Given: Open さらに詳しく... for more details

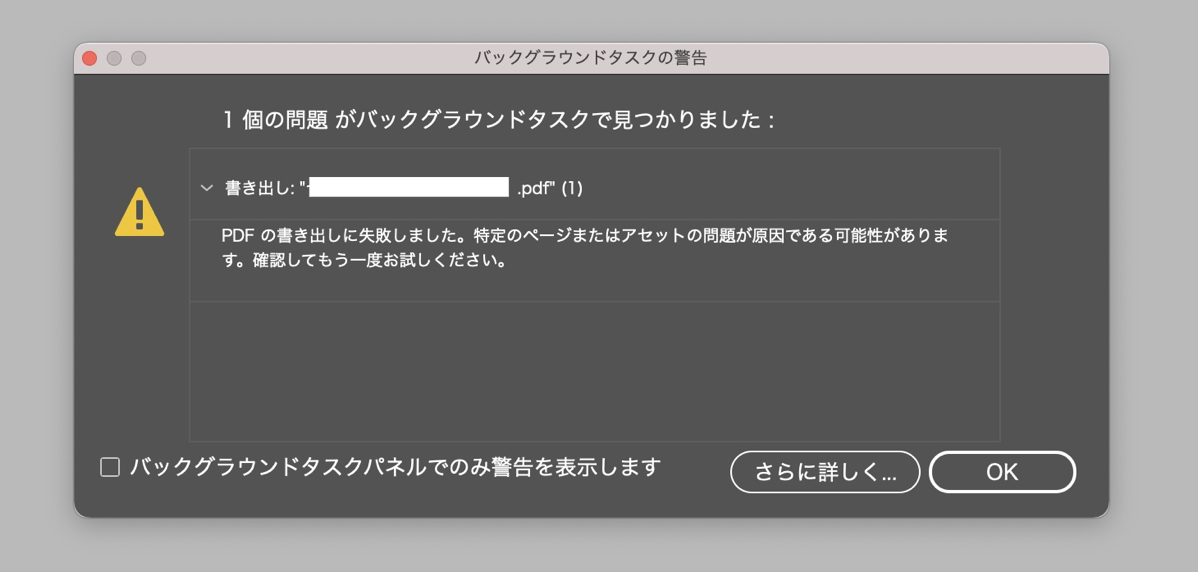Looking at the screenshot, I should pyautogui.click(x=825, y=472).
